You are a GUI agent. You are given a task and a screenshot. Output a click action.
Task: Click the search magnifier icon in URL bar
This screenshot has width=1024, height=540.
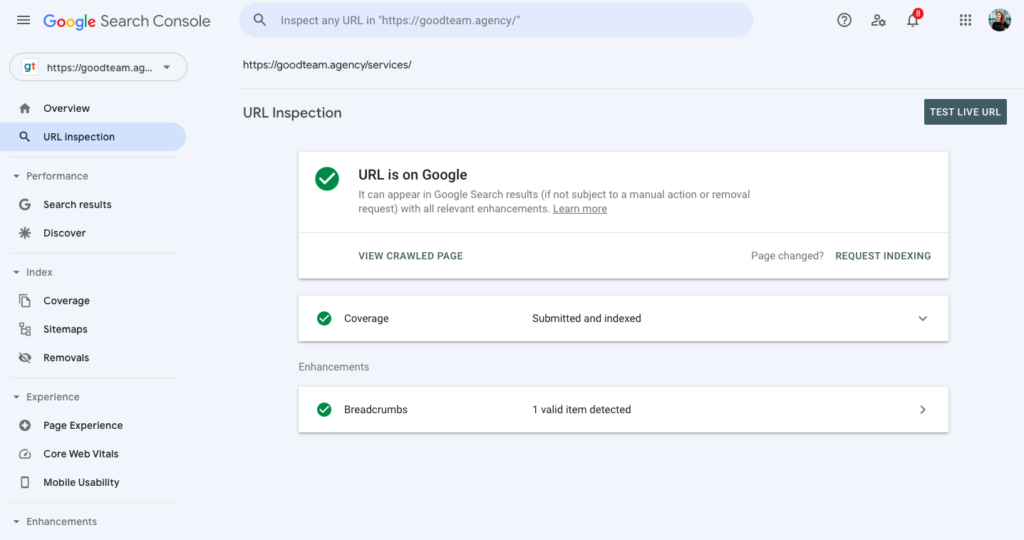(x=260, y=20)
